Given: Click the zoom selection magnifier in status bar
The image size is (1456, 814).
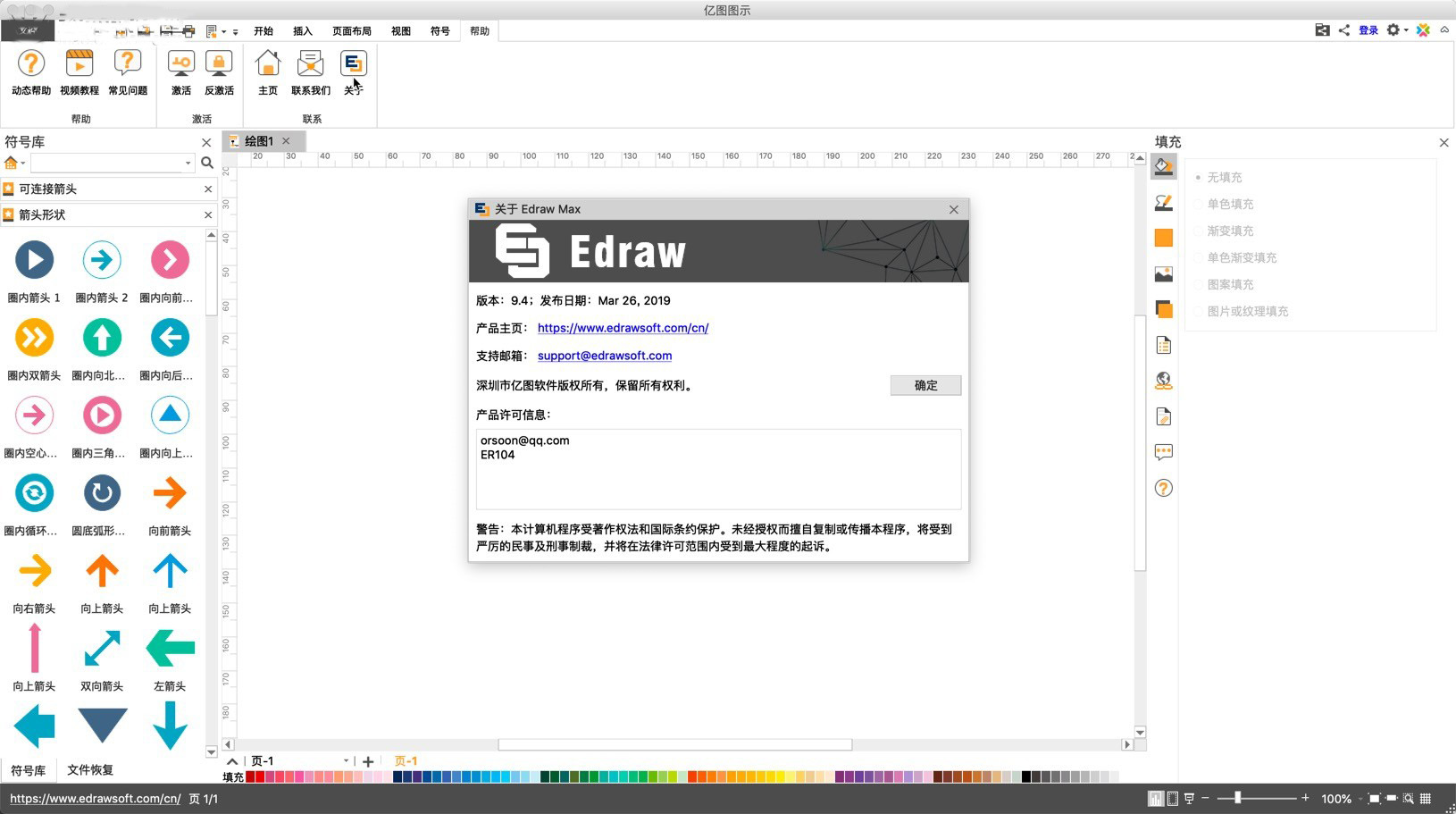Looking at the screenshot, I should click(x=1408, y=798).
